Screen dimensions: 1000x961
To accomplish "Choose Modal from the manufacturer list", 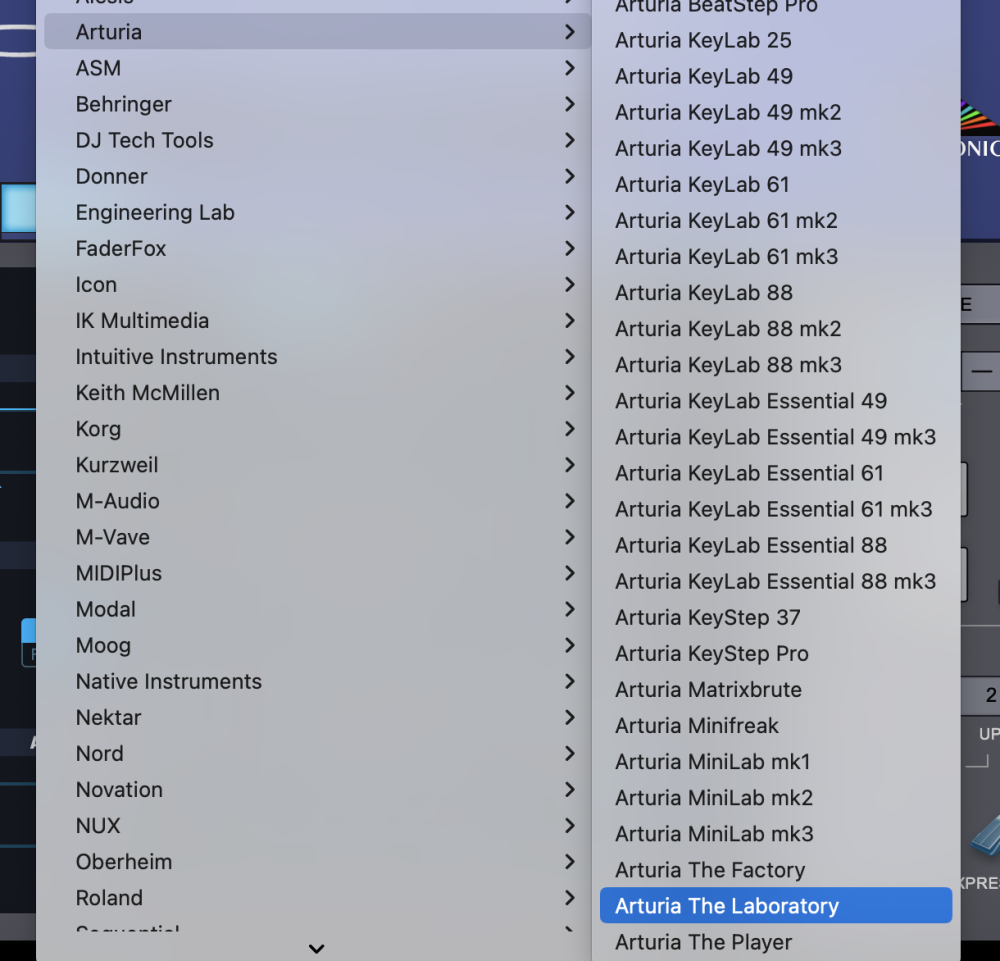I will pyautogui.click(x=317, y=610).
